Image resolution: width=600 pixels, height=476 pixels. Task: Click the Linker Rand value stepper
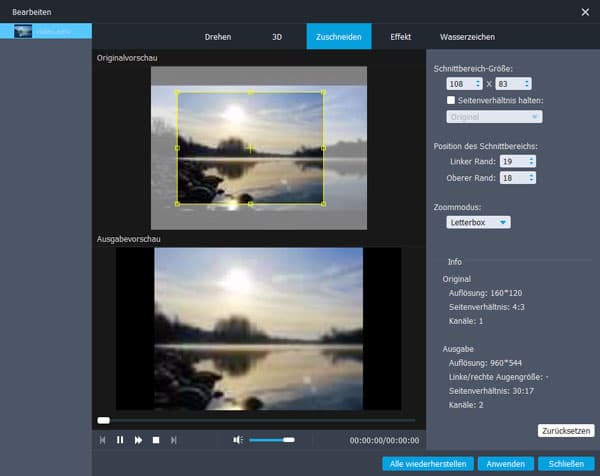click(x=532, y=160)
